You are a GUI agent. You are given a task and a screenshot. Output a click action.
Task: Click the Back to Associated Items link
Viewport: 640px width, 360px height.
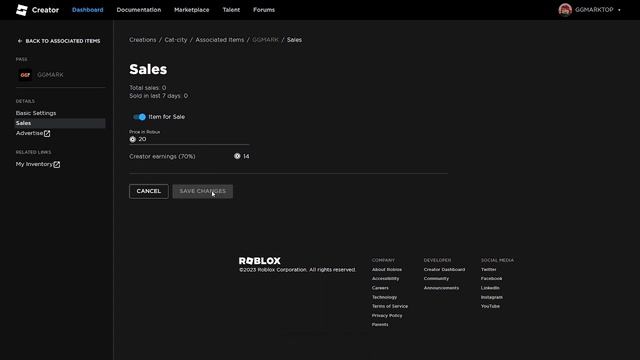coord(59,41)
